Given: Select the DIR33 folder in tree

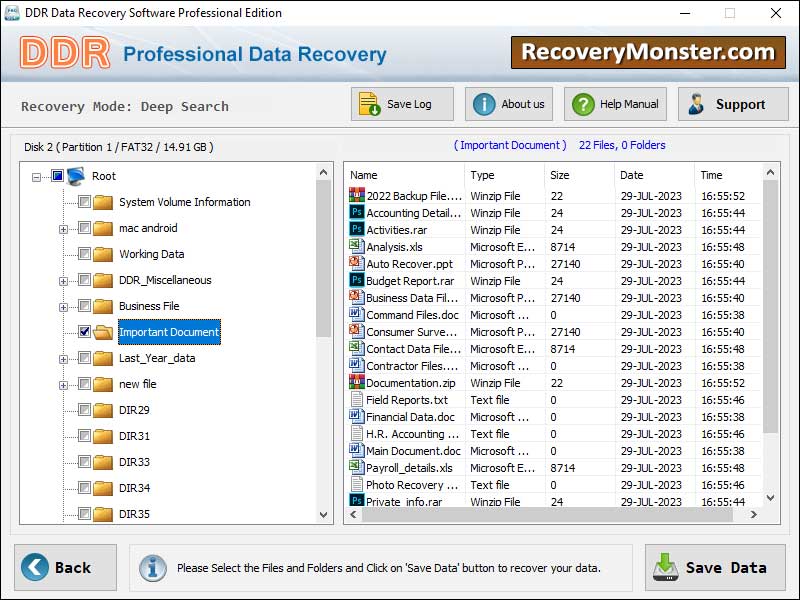Looking at the screenshot, I should [134, 462].
